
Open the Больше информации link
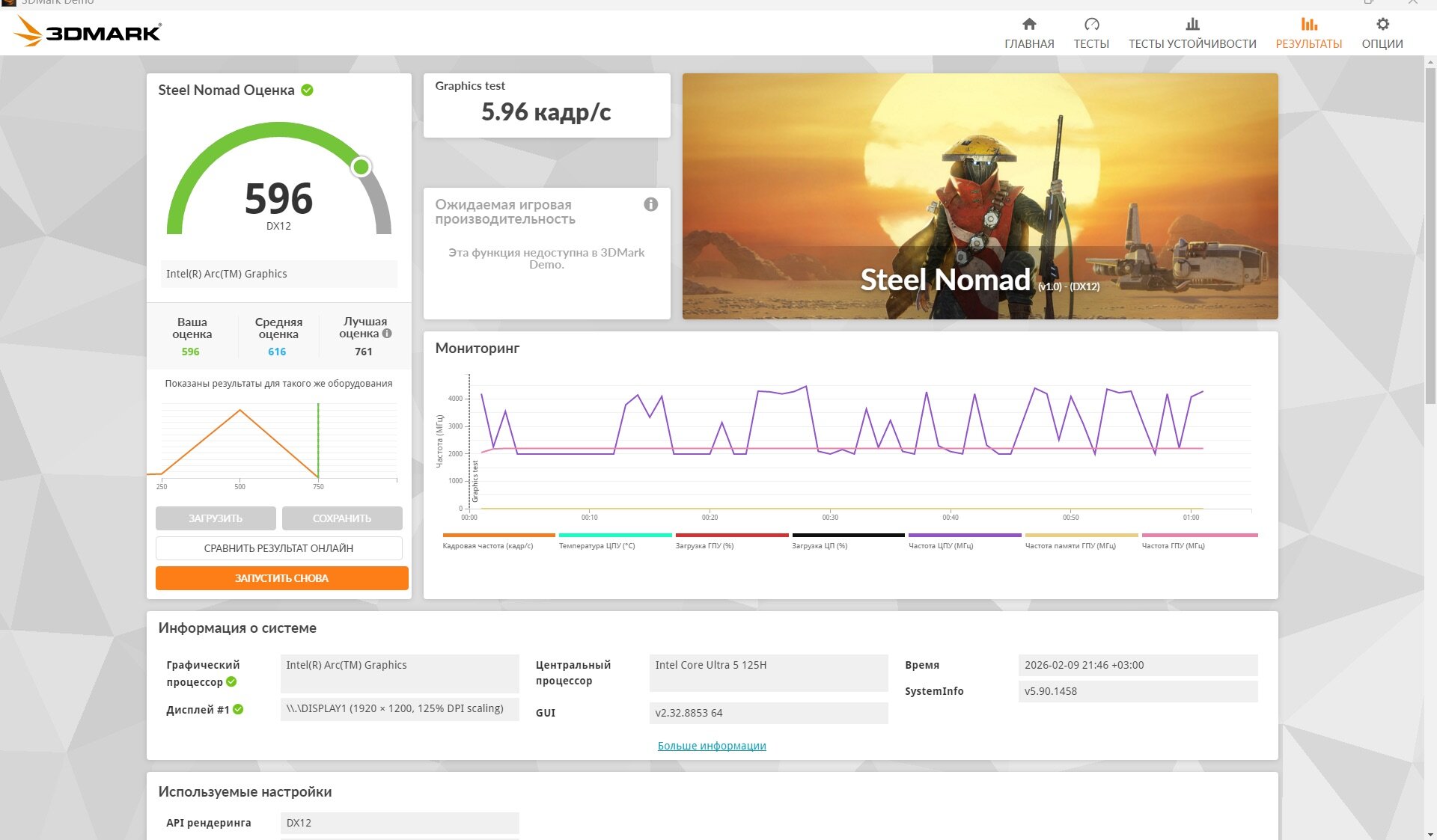coord(712,746)
